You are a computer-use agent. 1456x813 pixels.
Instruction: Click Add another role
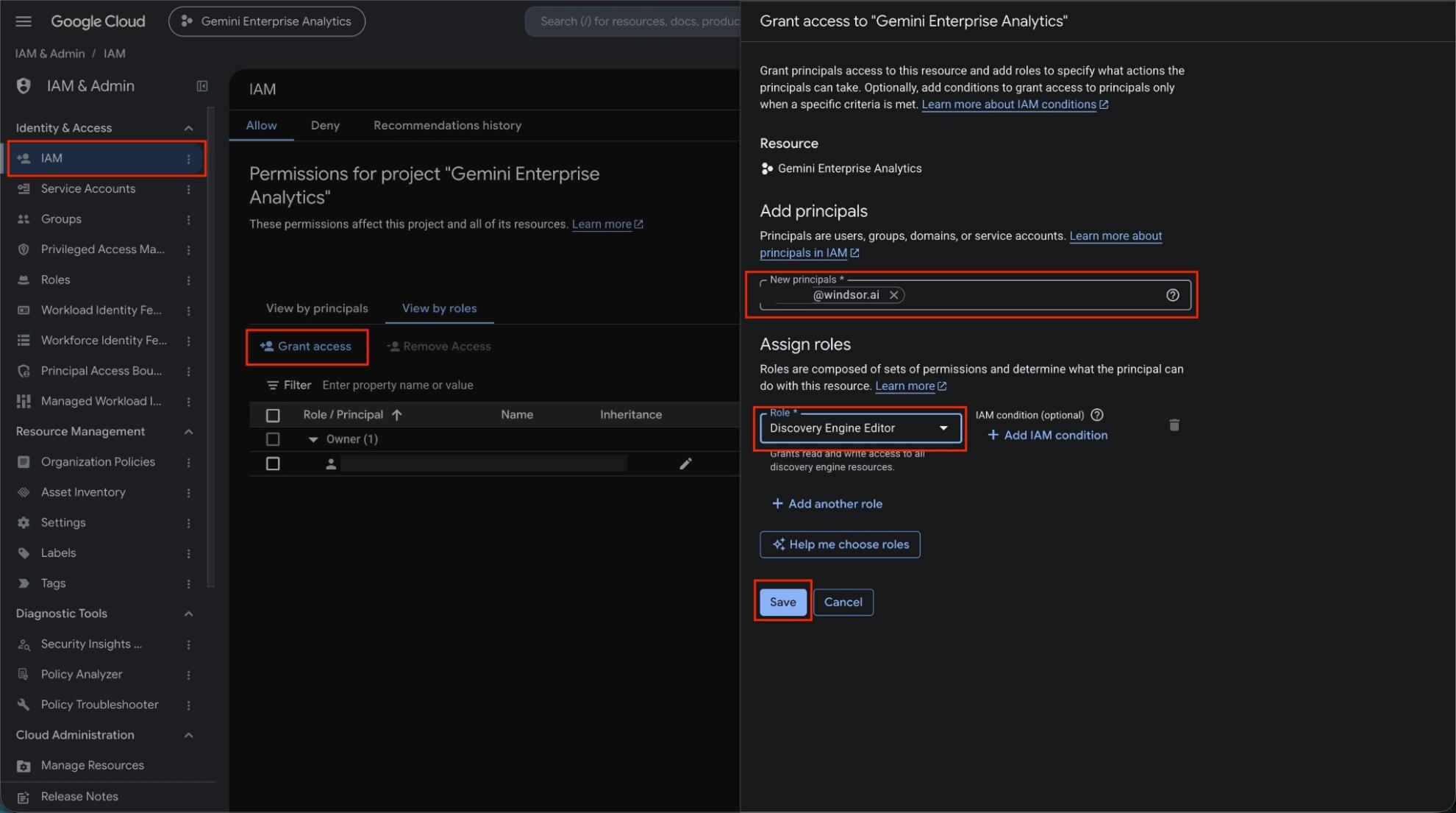point(827,504)
